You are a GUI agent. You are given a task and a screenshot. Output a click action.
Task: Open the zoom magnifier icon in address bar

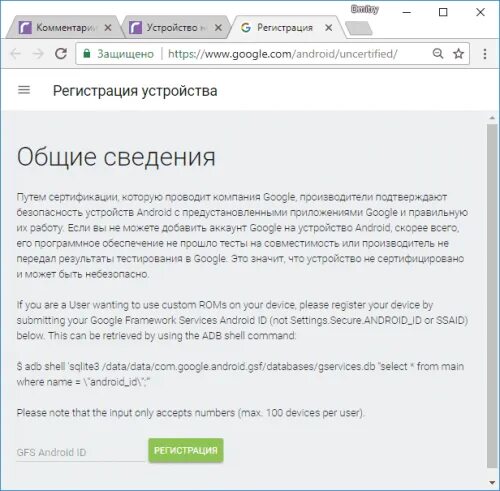[438, 54]
